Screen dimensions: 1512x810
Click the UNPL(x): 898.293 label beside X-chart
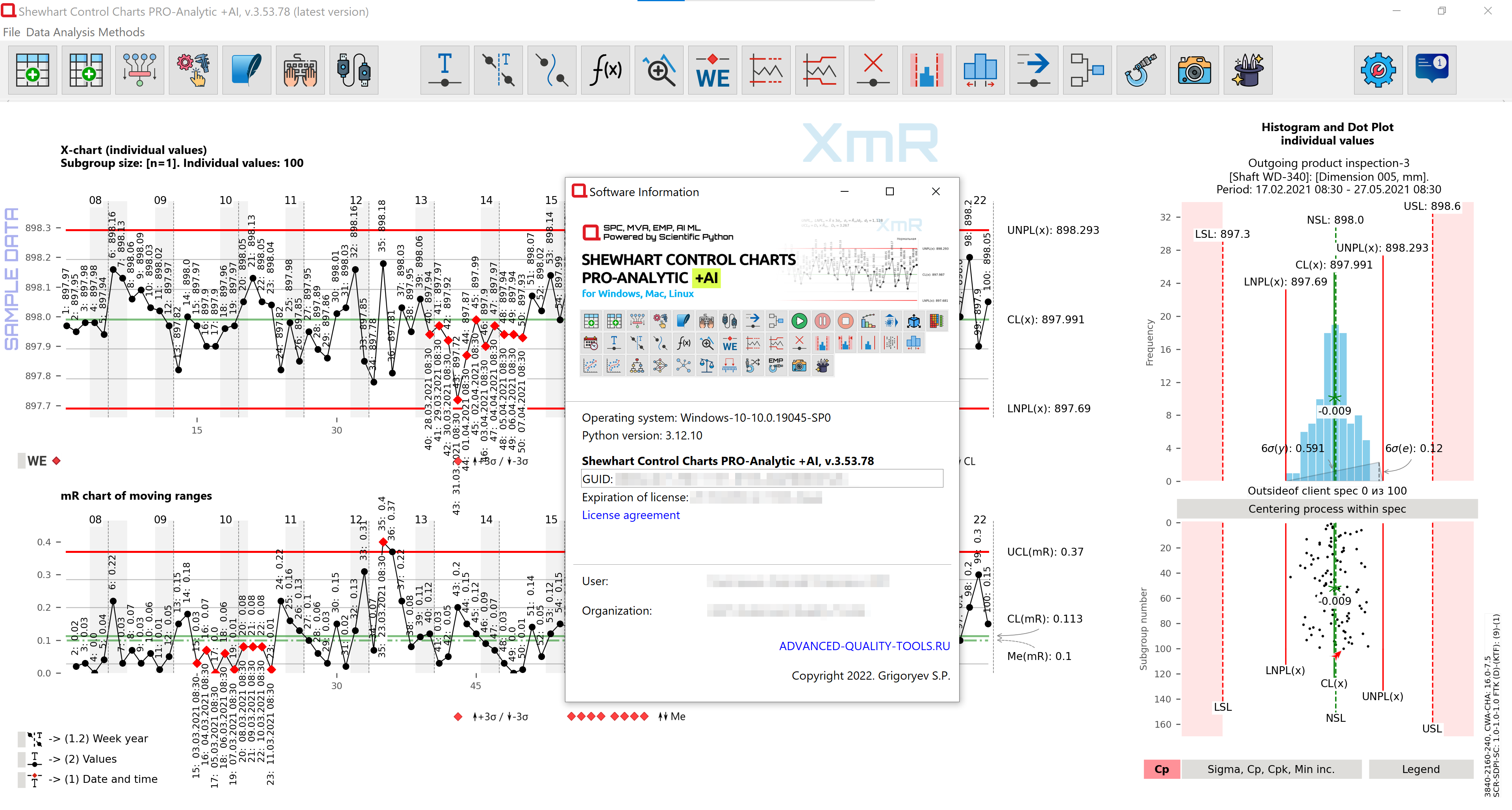pos(1053,230)
